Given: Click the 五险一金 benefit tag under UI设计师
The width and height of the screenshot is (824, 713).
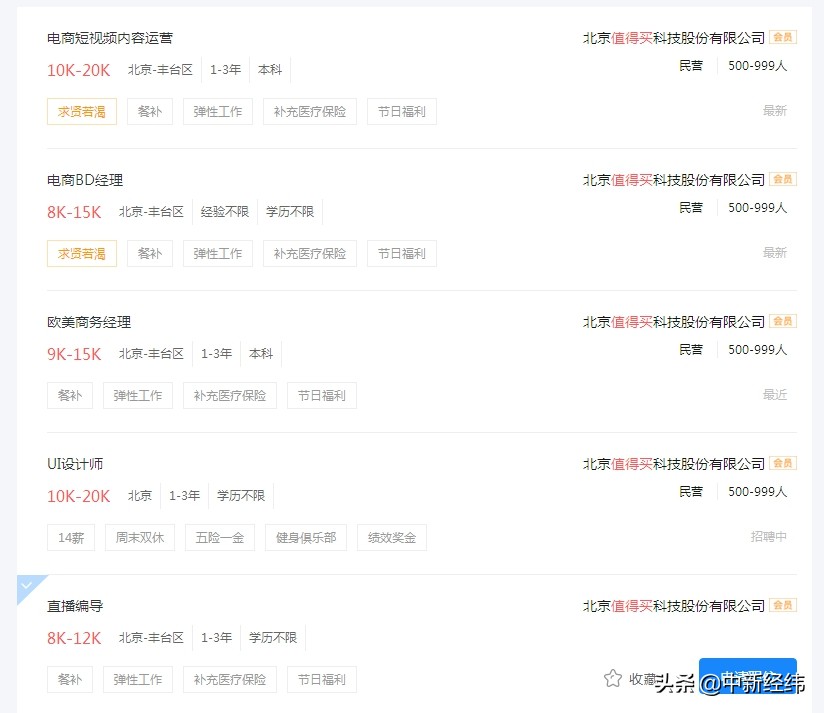Looking at the screenshot, I should click(220, 537).
